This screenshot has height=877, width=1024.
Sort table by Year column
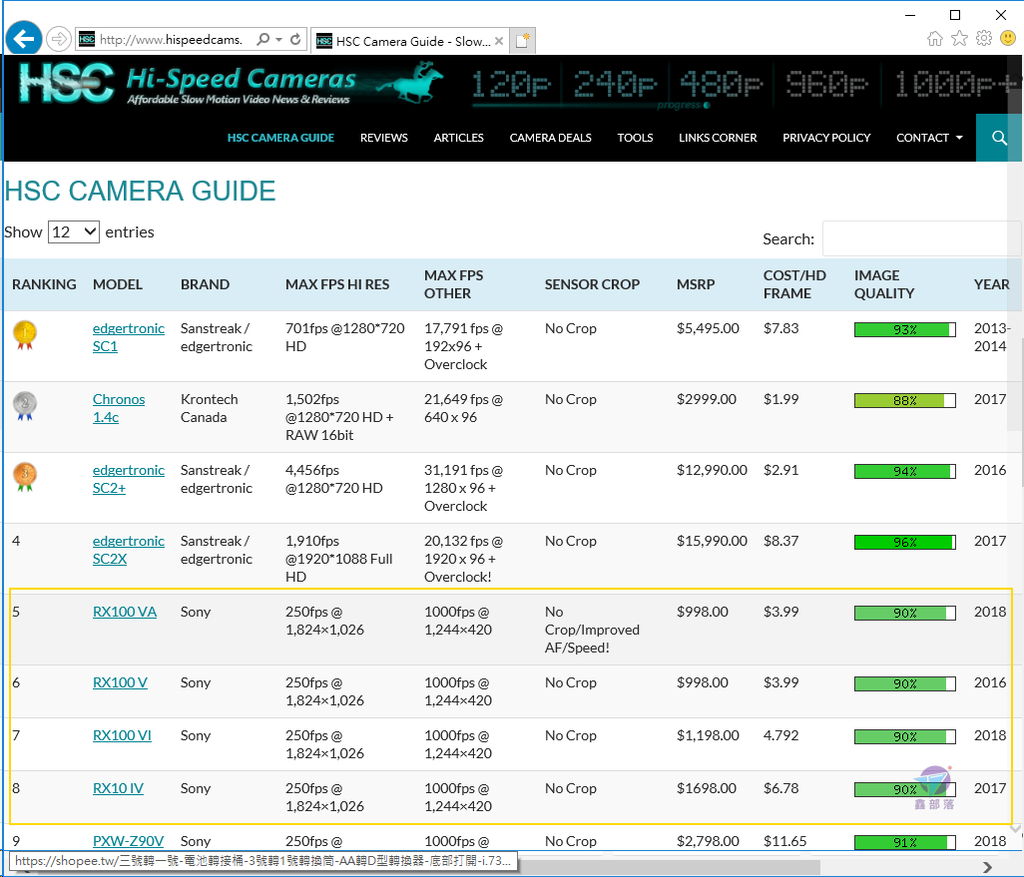click(991, 284)
